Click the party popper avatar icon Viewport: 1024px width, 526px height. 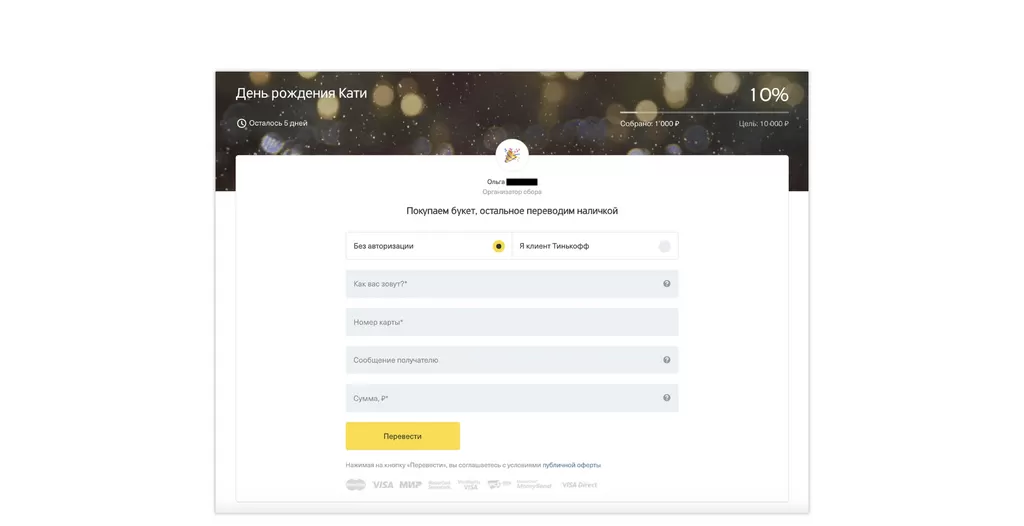512,155
